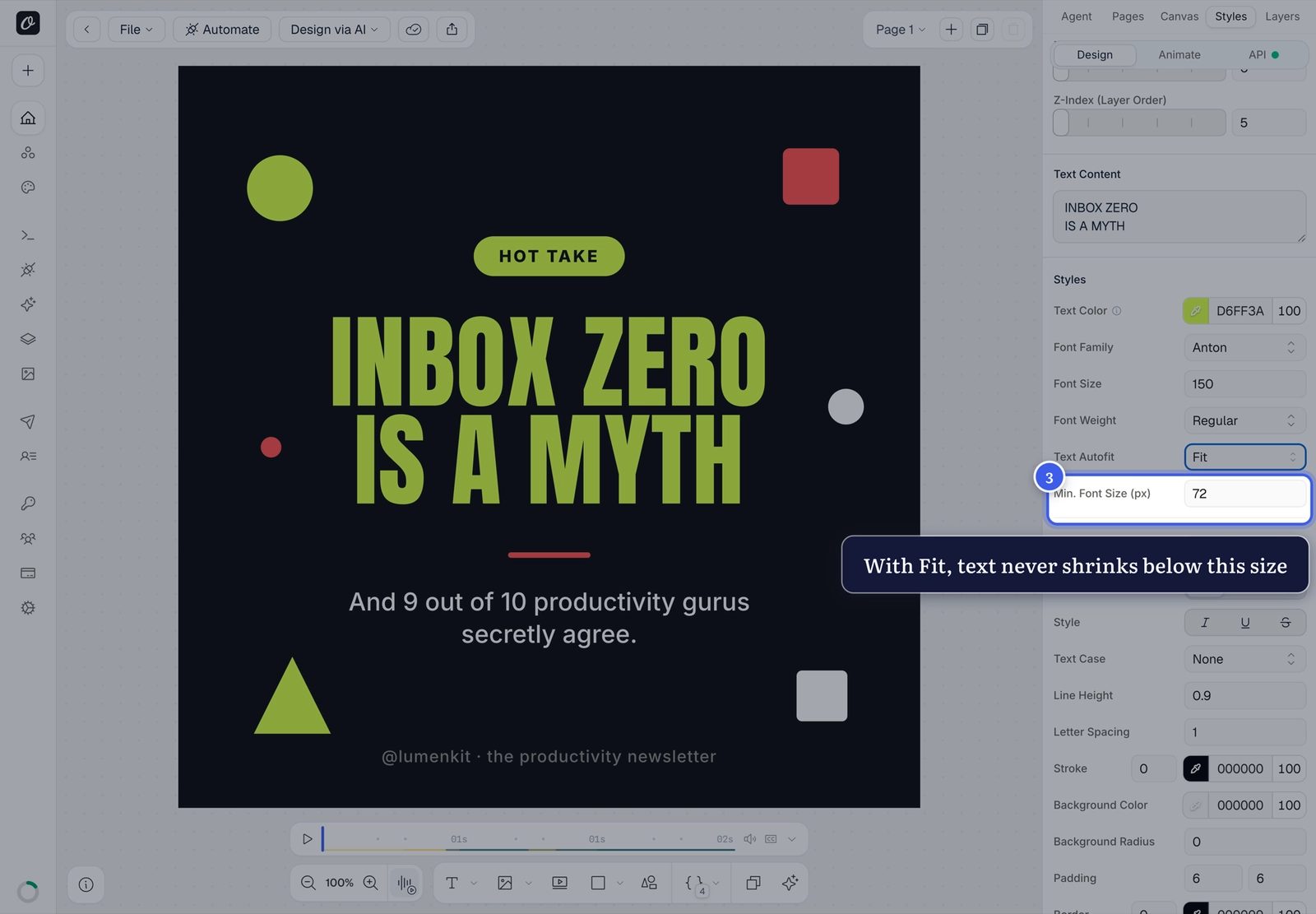Click the Automate button
1316x914 pixels.
tap(222, 30)
